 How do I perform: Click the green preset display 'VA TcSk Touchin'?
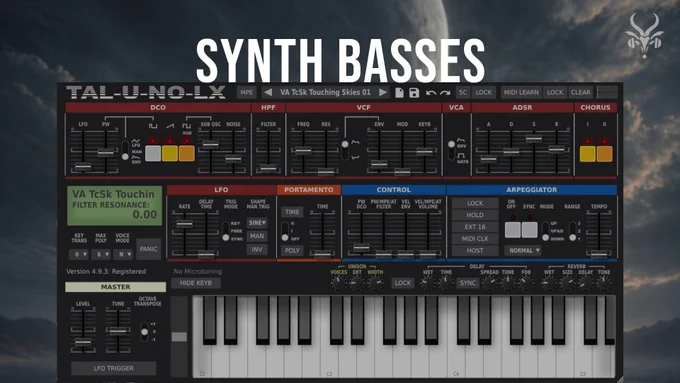(114, 206)
